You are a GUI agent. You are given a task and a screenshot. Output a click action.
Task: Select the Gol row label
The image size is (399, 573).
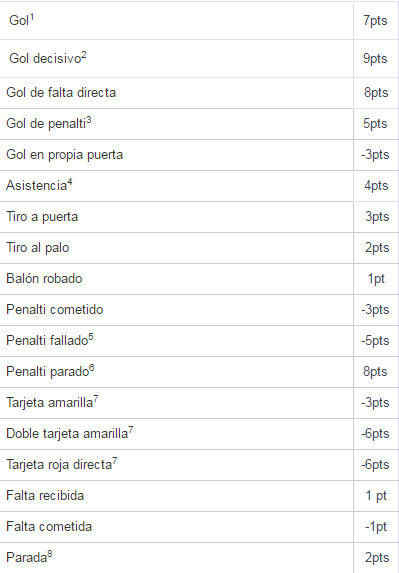[x=19, y=20]
